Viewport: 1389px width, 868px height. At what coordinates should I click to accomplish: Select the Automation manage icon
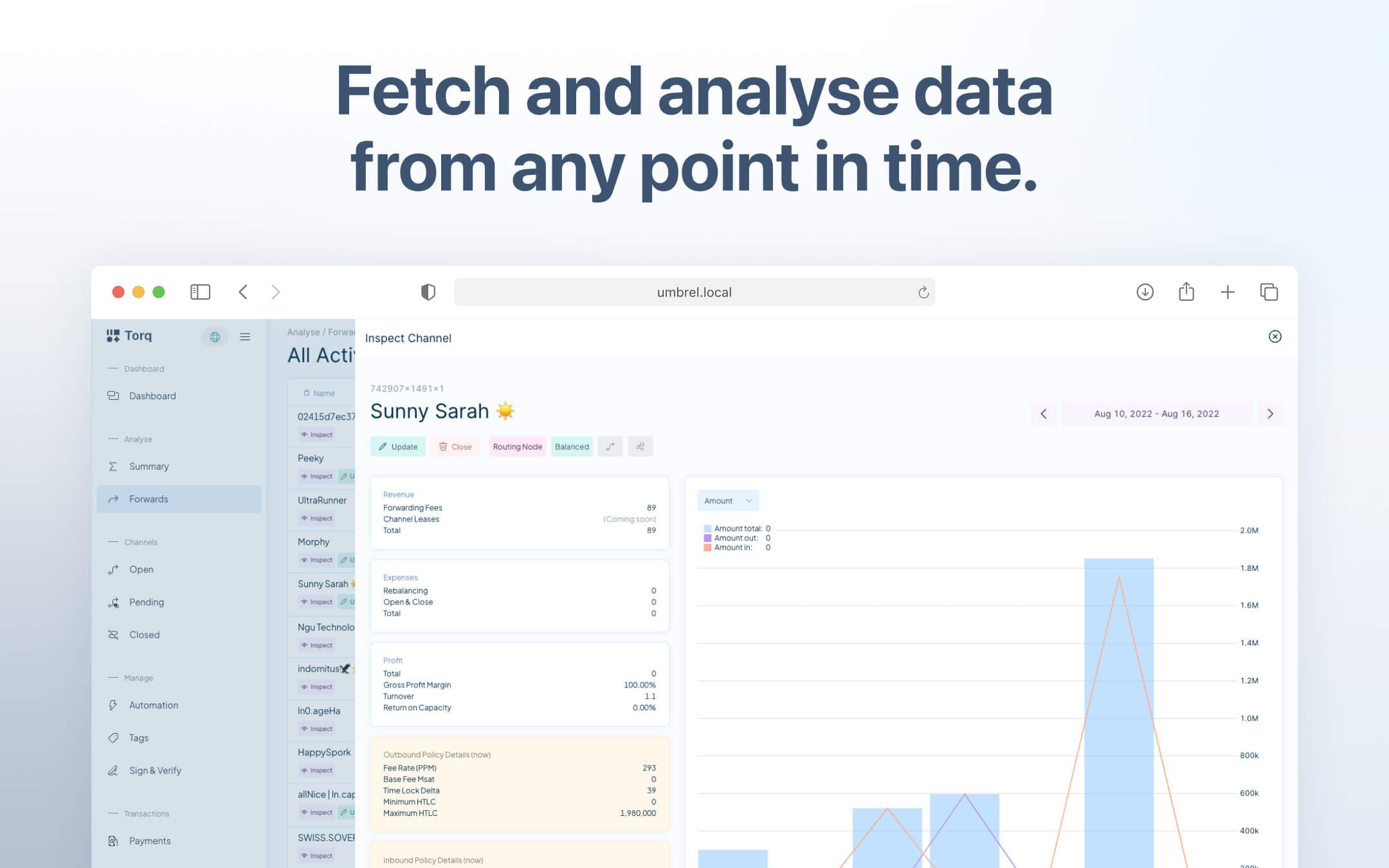click(x=113, y=705)
